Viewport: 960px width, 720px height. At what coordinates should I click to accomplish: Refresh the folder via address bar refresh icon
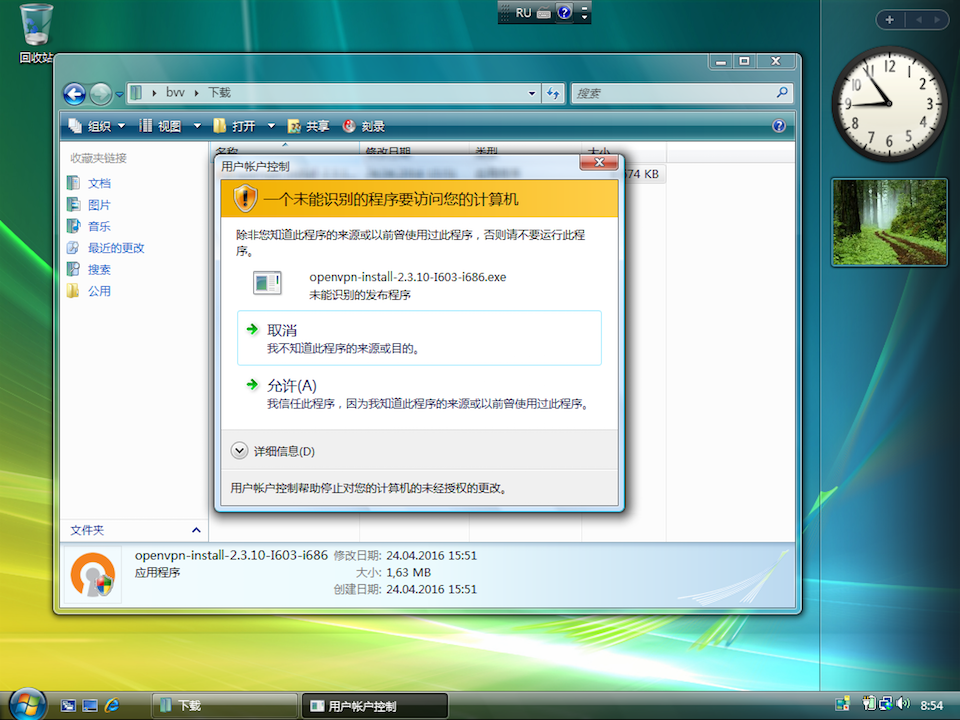click(553, 93)
